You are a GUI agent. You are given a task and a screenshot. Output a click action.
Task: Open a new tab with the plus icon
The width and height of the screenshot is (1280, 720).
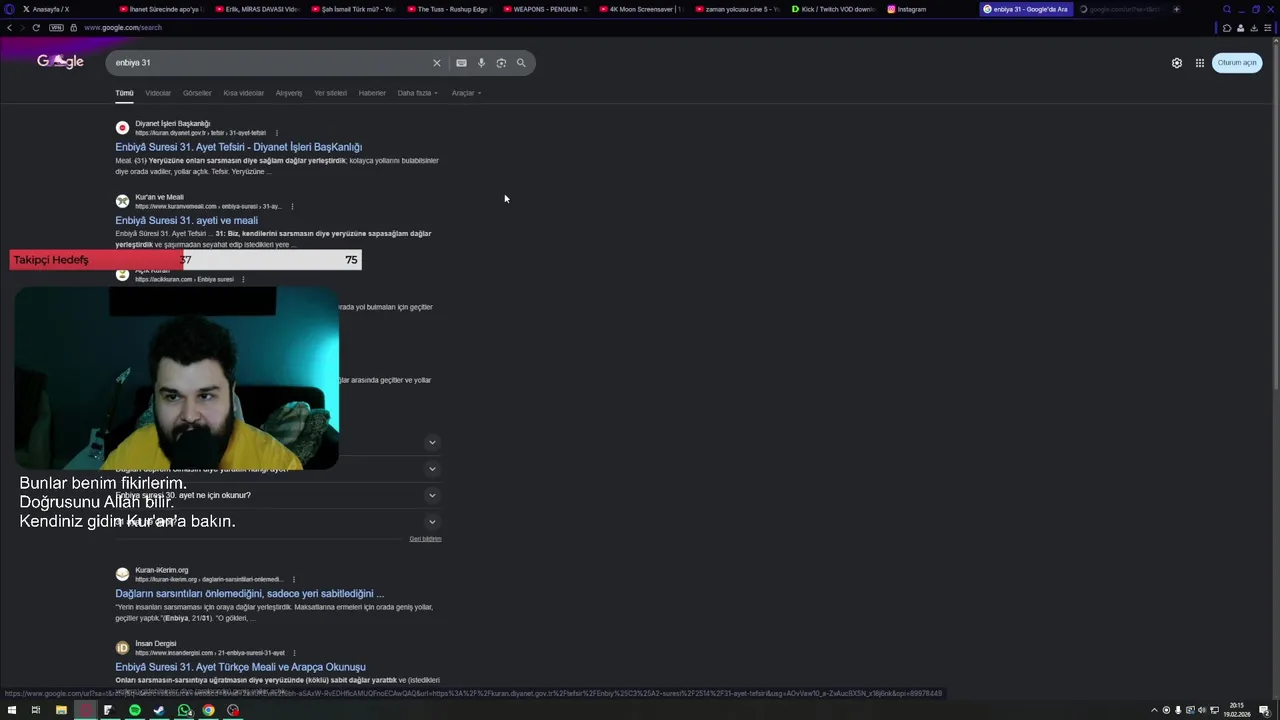(1176, 9)
